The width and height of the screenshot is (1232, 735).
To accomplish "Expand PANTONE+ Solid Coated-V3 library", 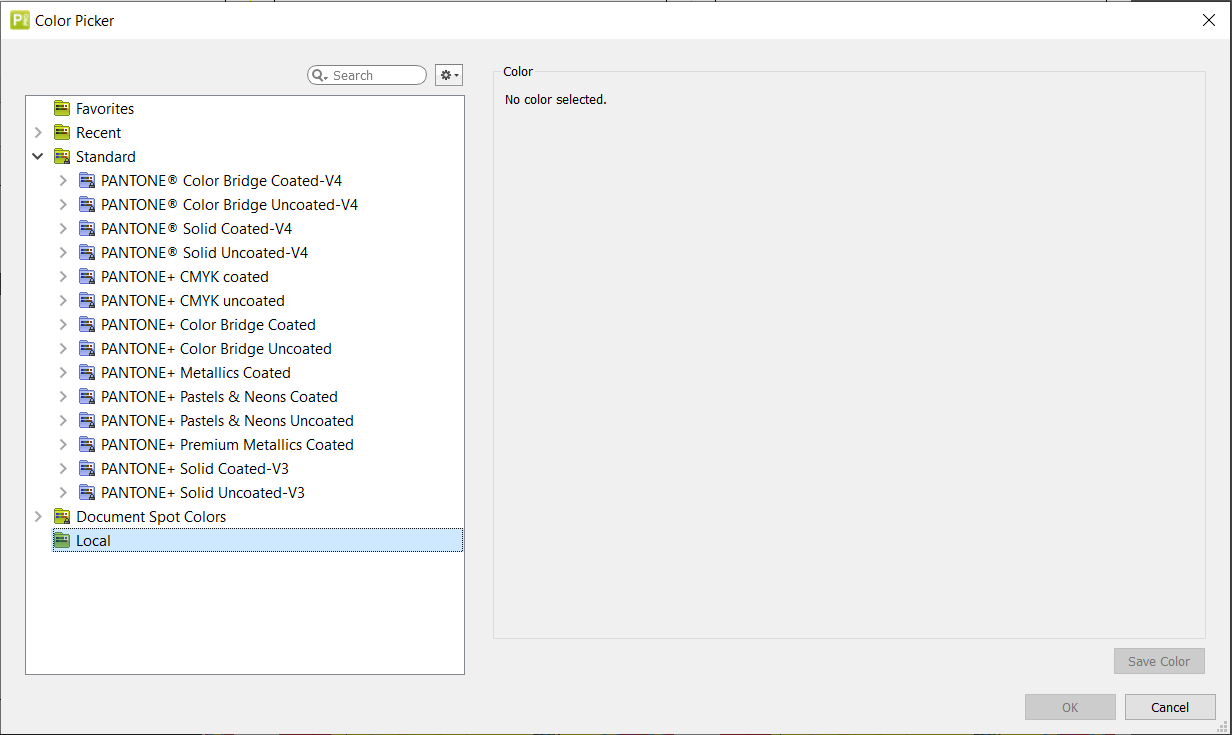I will (x=63, y=469).
